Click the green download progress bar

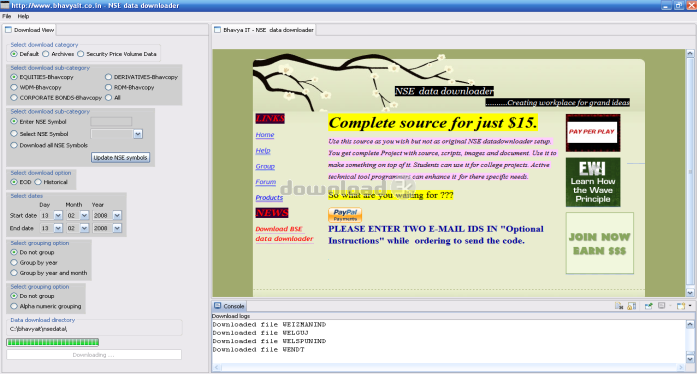52,342
